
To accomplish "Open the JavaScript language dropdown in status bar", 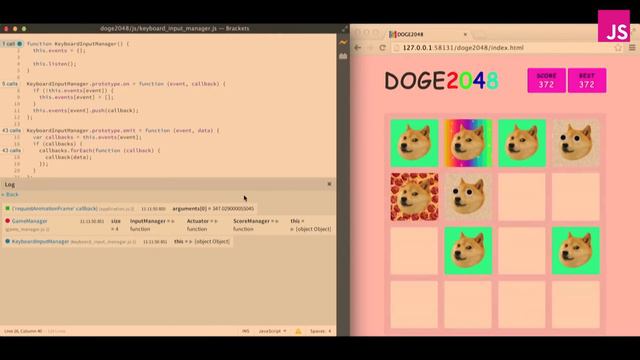I will click(x=272, y=331).
